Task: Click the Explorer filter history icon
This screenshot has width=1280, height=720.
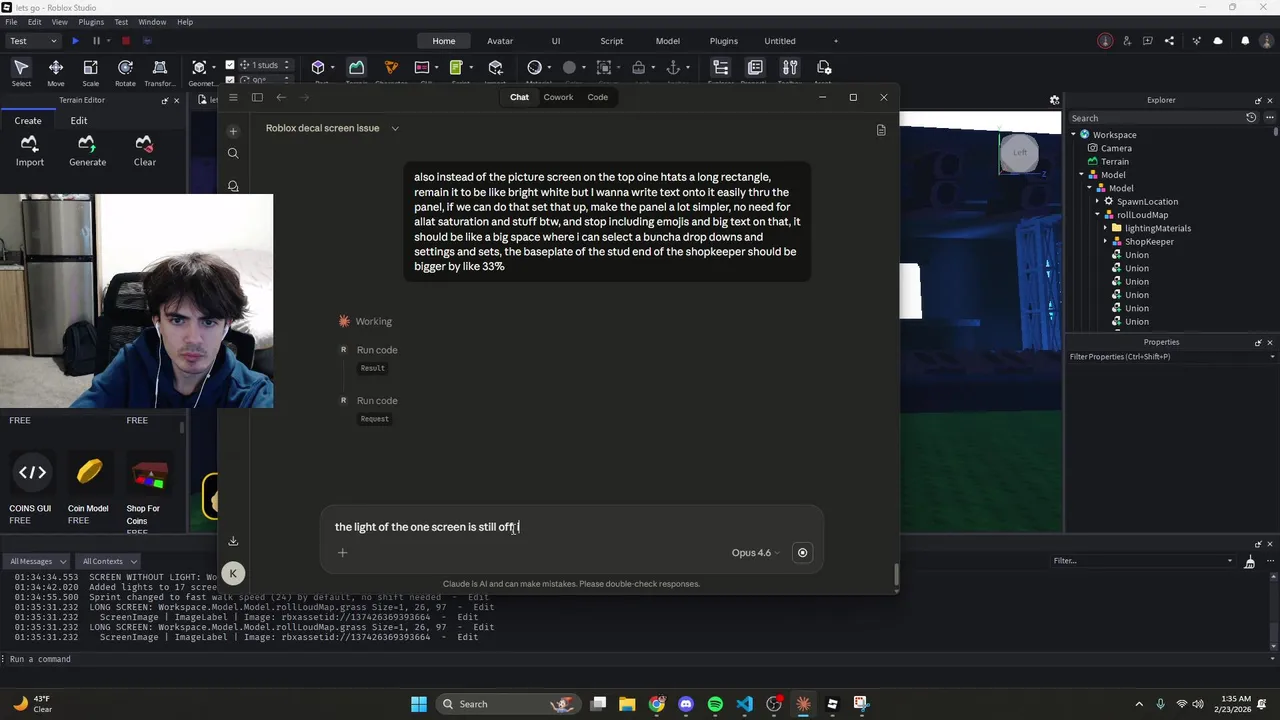Action: 1251,118
